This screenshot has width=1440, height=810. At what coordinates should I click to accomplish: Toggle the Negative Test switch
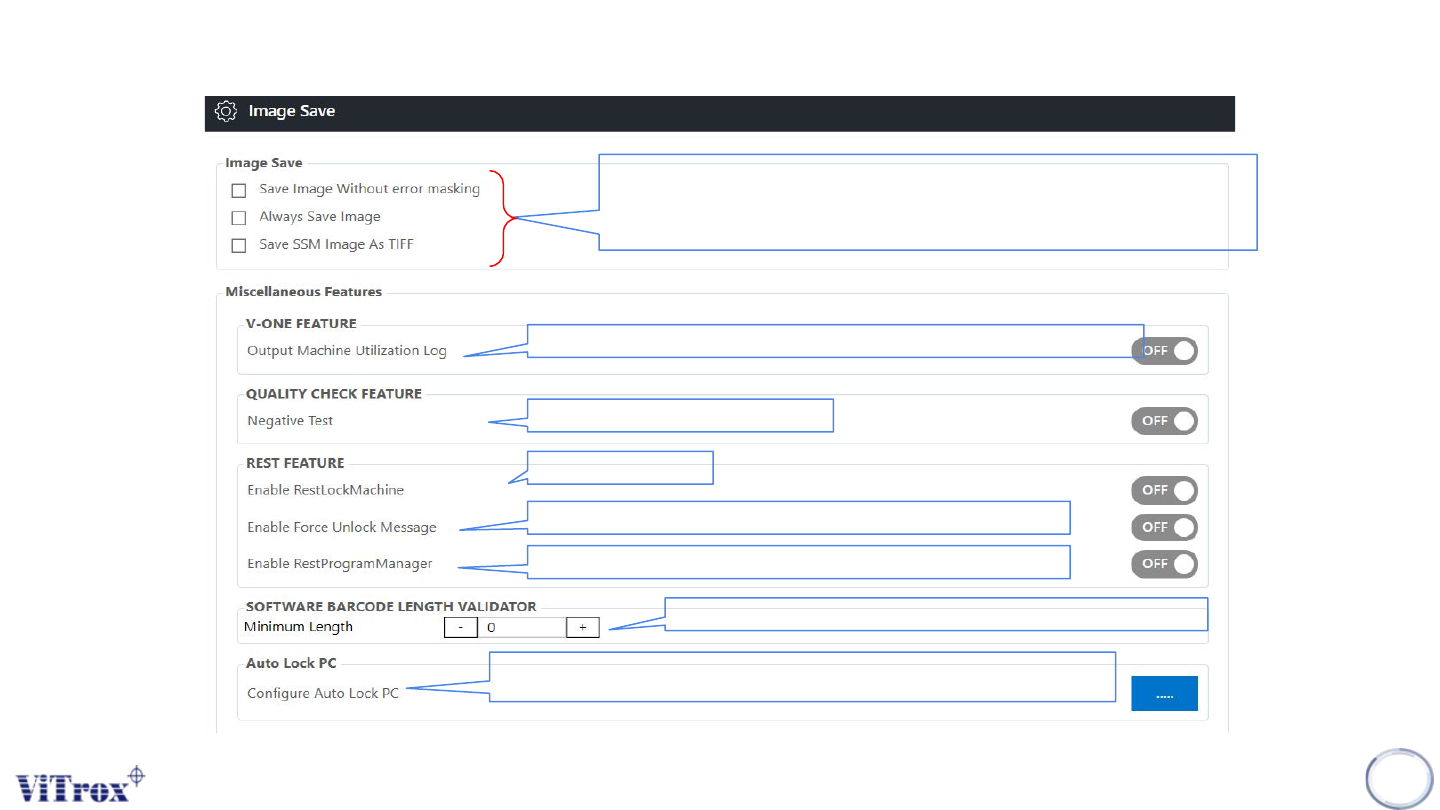pos(1164,421)
